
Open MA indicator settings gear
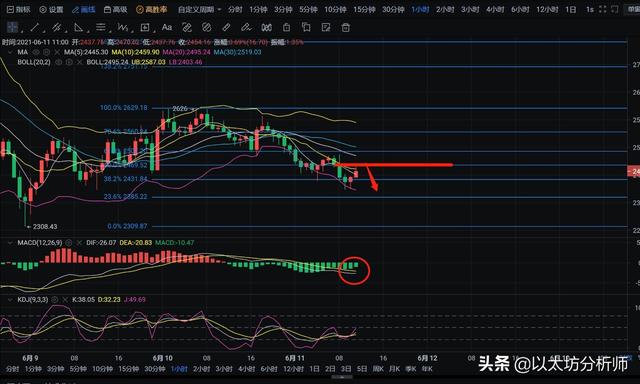[x=47, y=52]
